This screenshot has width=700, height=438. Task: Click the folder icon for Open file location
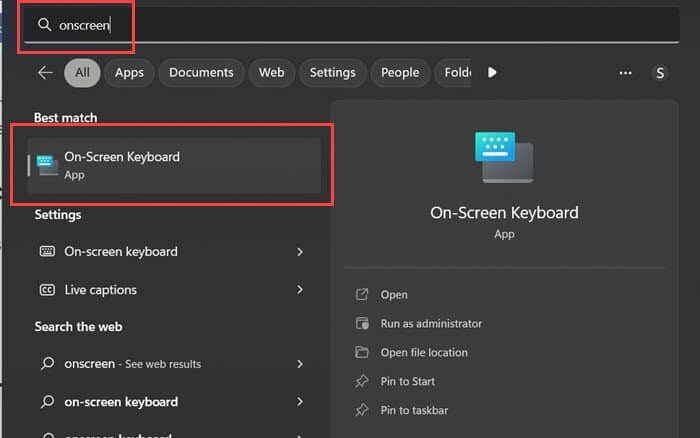(x=362, y=352)
